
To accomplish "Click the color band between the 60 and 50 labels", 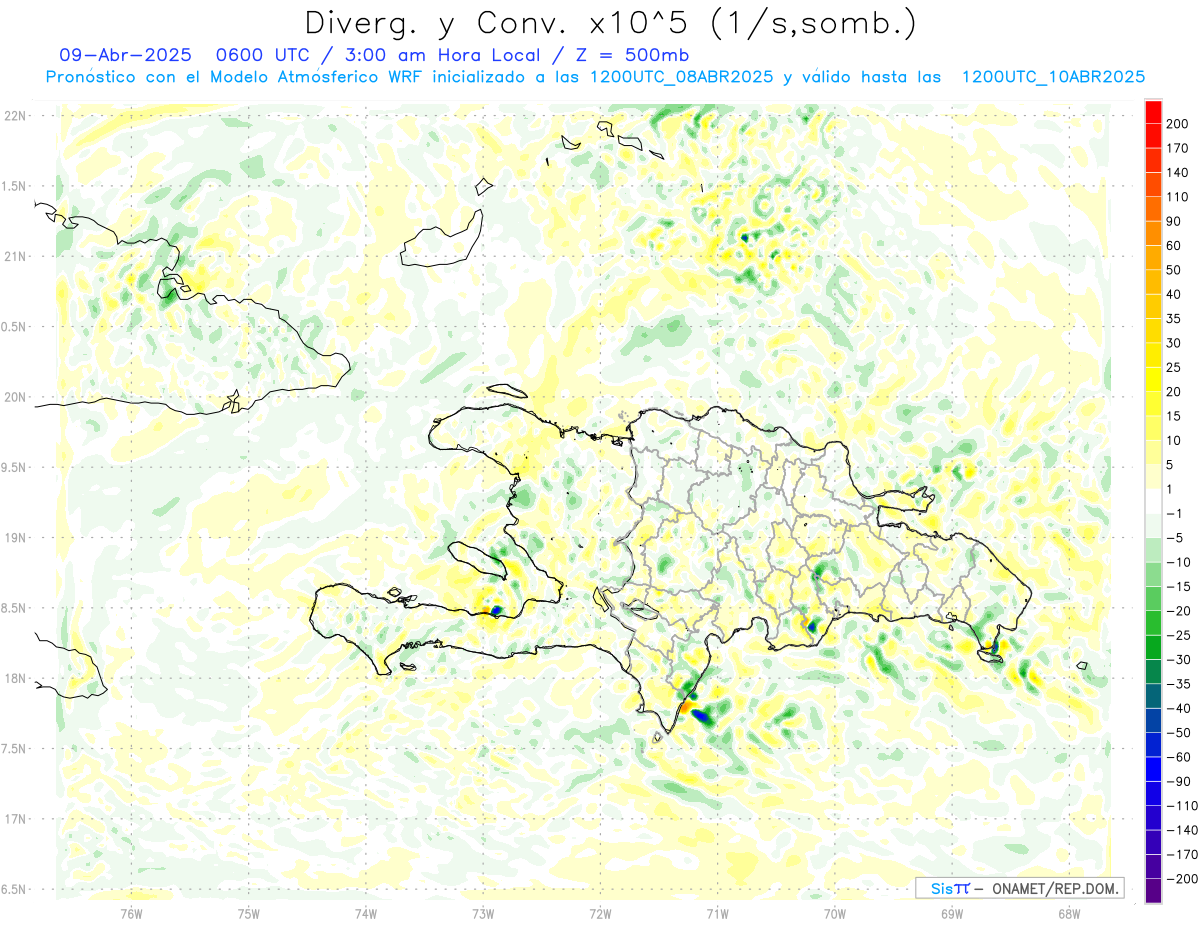I will [1153, 258].
